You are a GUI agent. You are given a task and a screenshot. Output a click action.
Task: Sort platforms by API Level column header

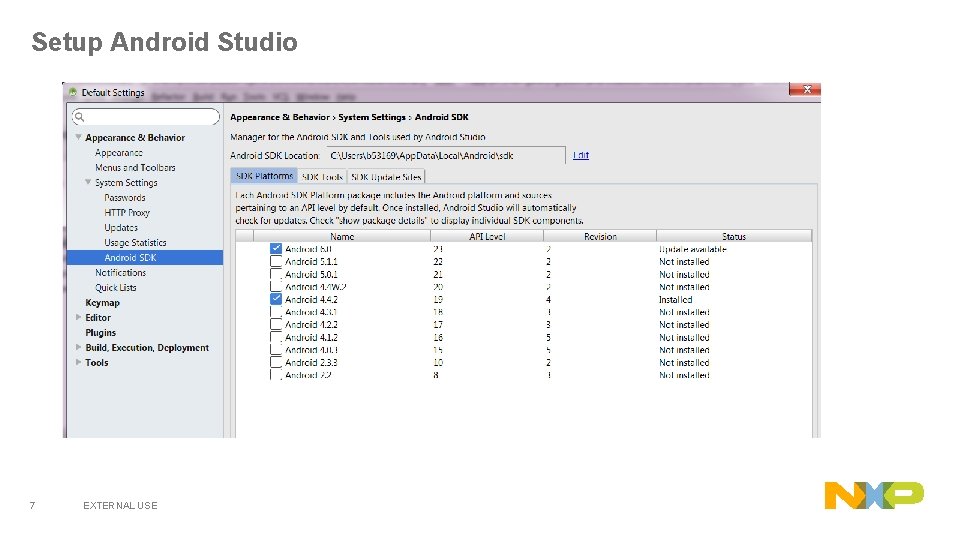tap(487, 236)
